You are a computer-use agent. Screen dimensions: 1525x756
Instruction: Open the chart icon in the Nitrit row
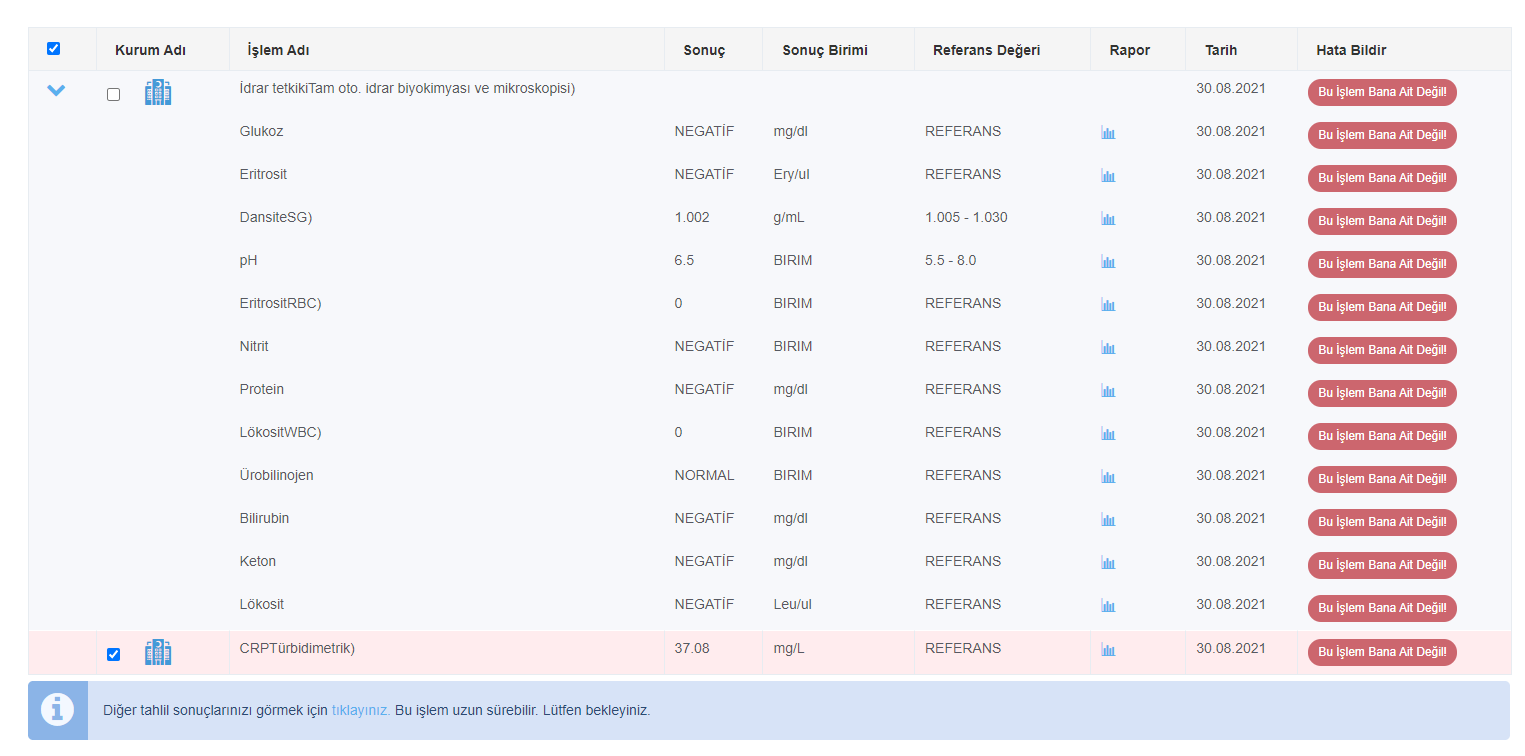point(1108,348)
